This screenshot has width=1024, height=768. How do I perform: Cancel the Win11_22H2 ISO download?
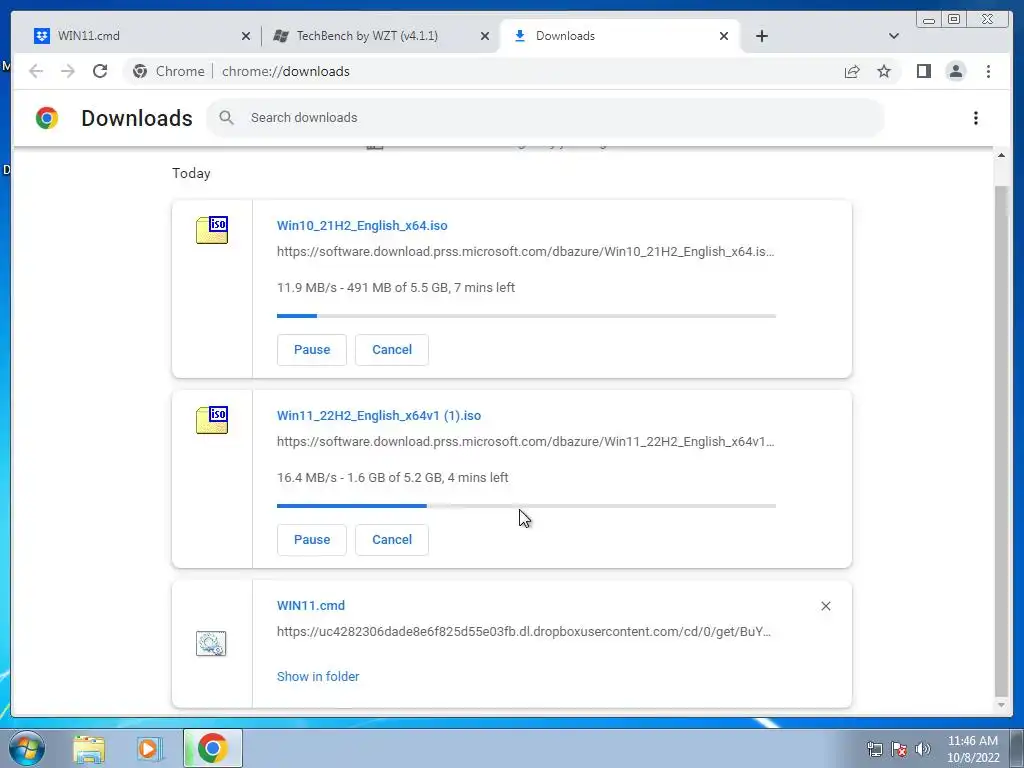[x=392, y=539]
